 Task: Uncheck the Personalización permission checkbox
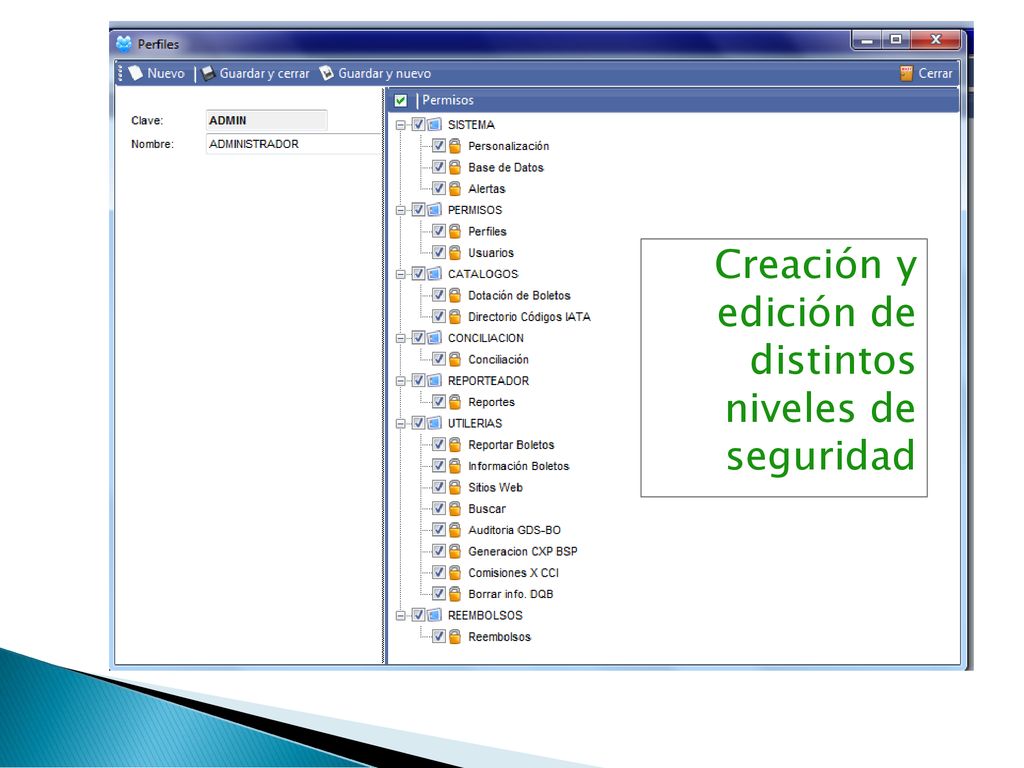(439, 146)
